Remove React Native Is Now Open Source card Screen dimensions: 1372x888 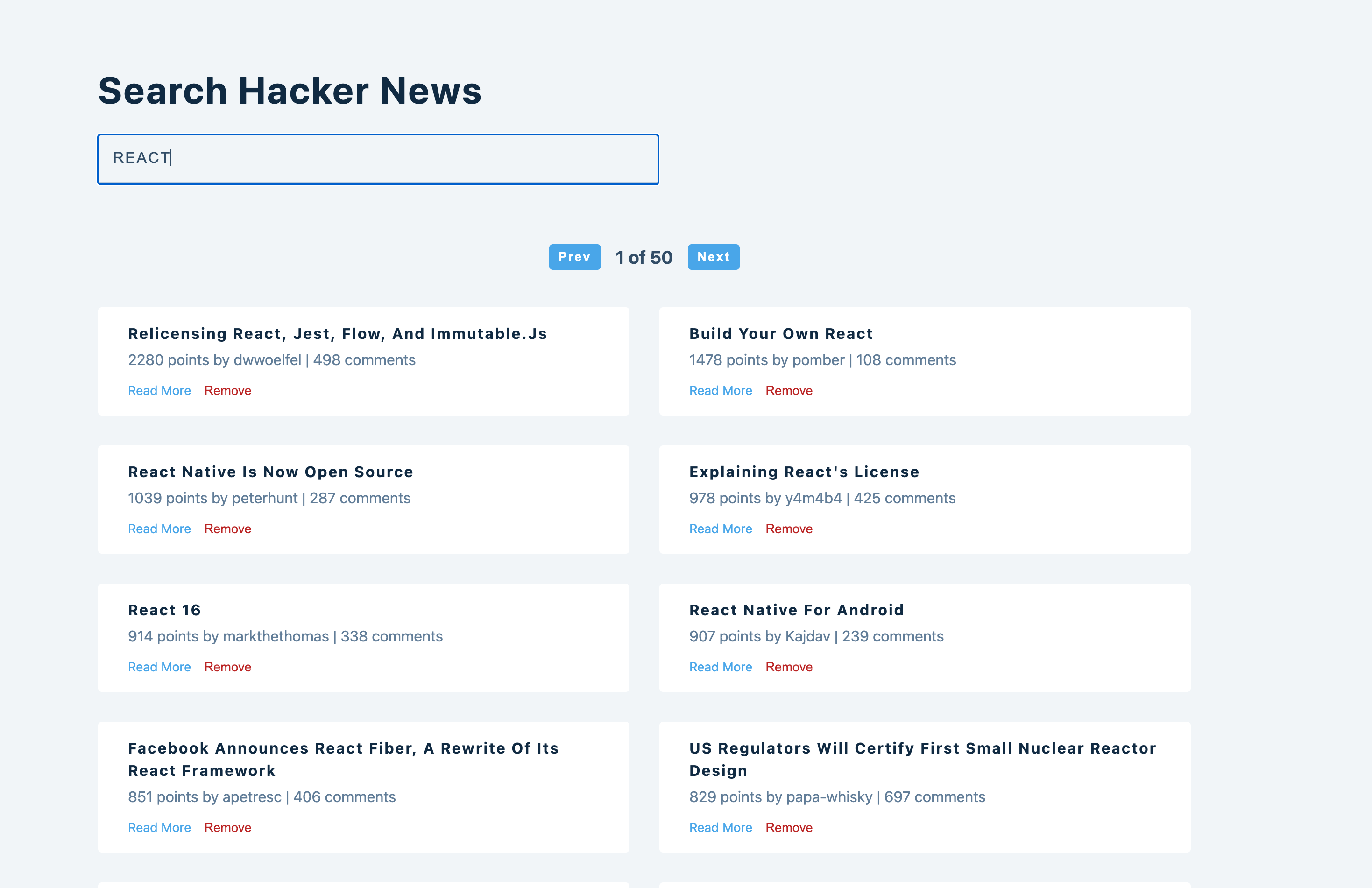[228, 529]
